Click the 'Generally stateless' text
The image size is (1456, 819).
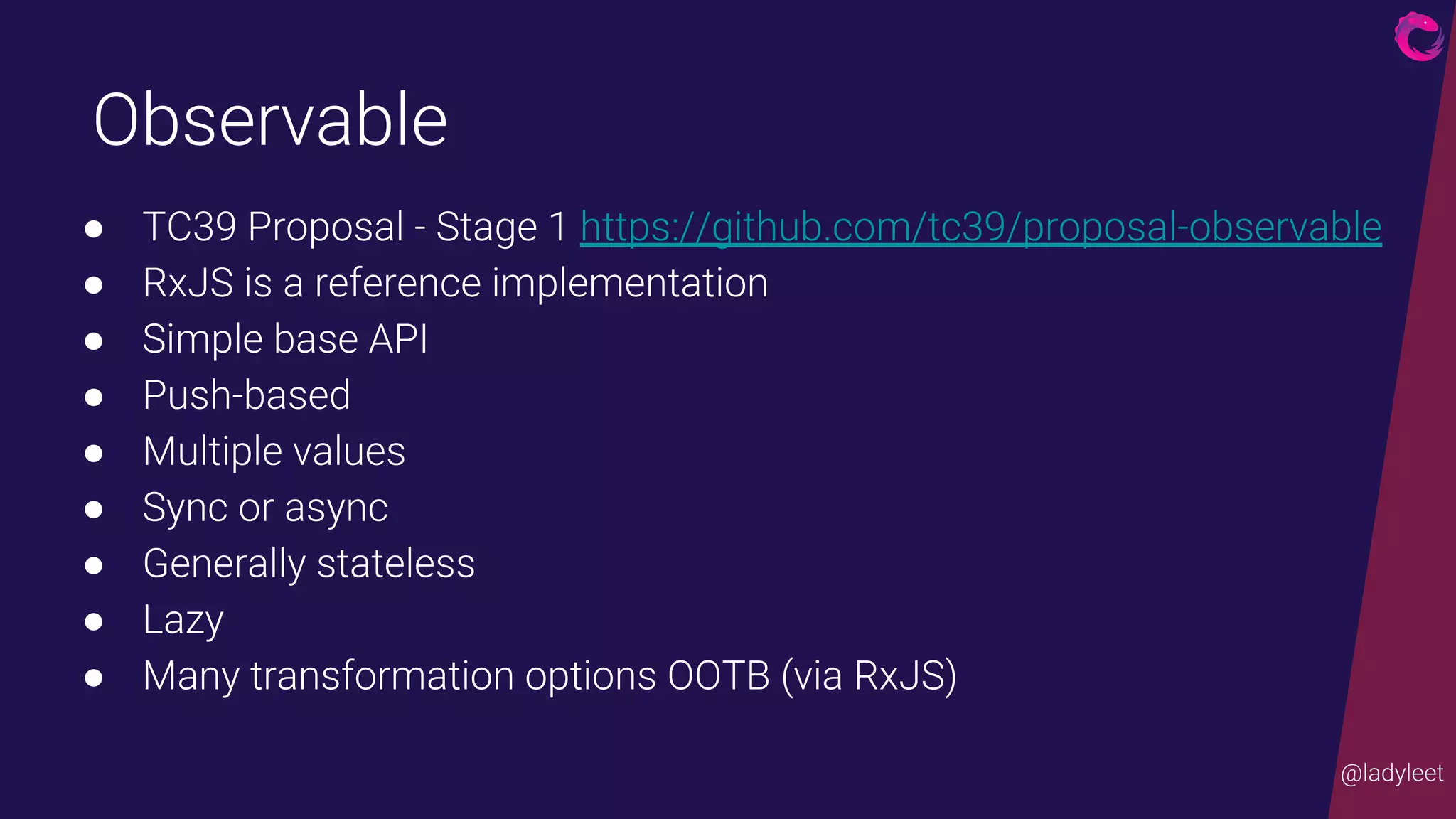point(309,564)
